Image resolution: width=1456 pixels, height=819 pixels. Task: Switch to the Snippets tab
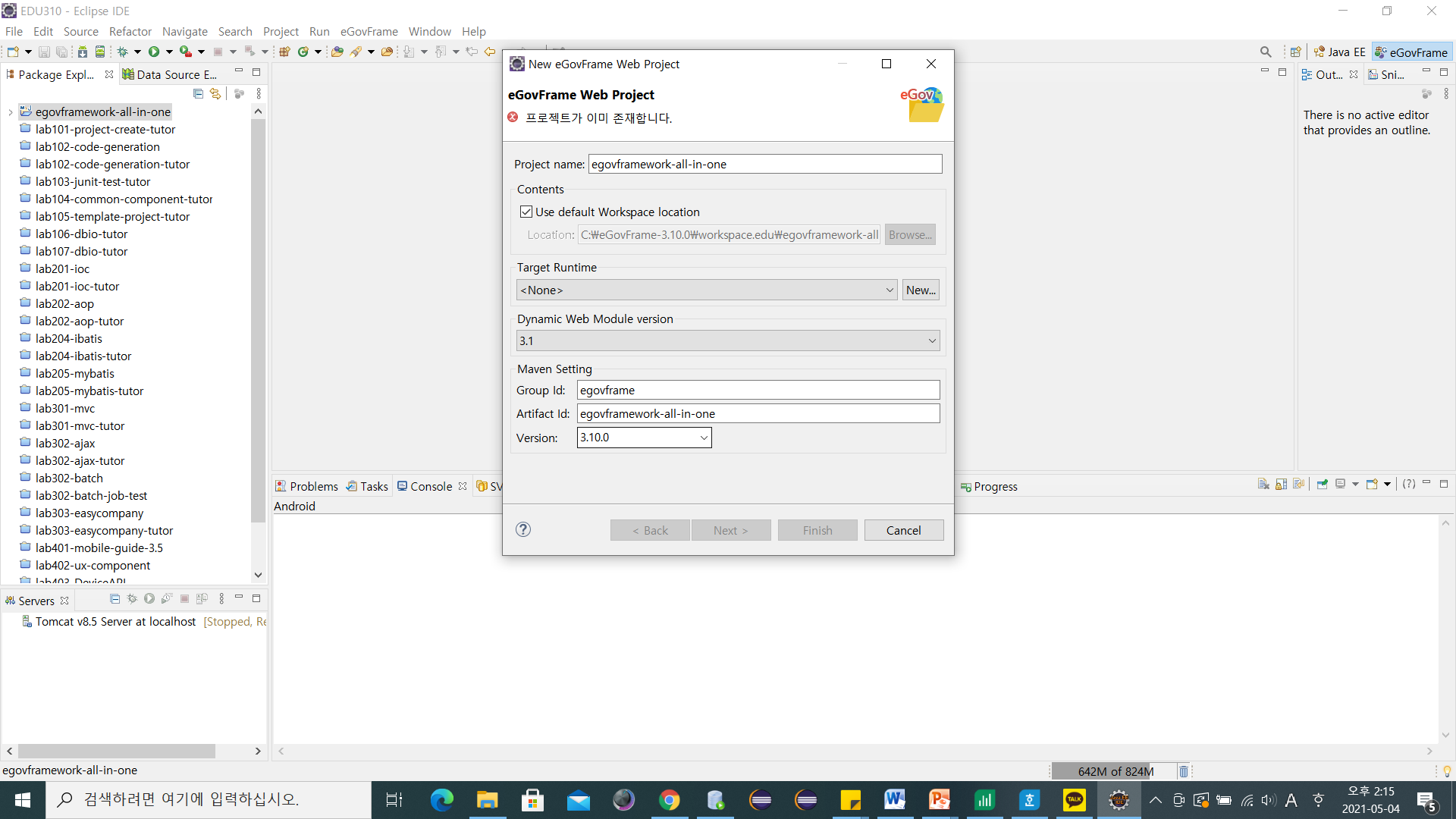[1386, 74]
